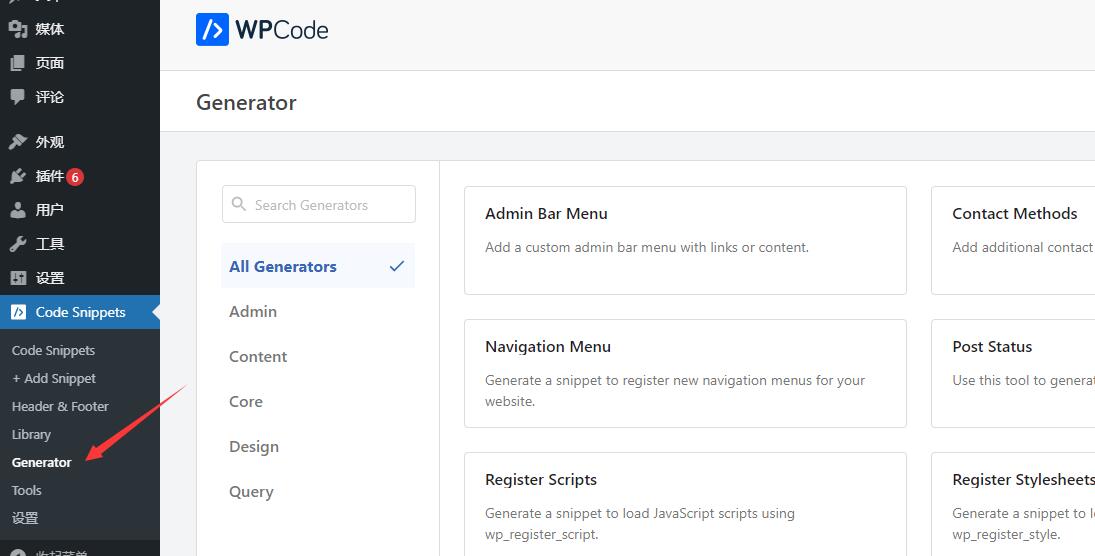
Task: Click the tools (工具) wrench icon
Action: click(18, 244)
